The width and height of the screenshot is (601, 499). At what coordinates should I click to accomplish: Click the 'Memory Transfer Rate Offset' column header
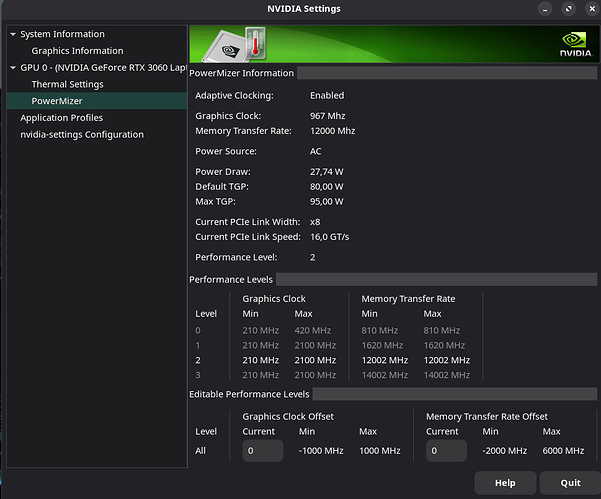pos(487,417)
